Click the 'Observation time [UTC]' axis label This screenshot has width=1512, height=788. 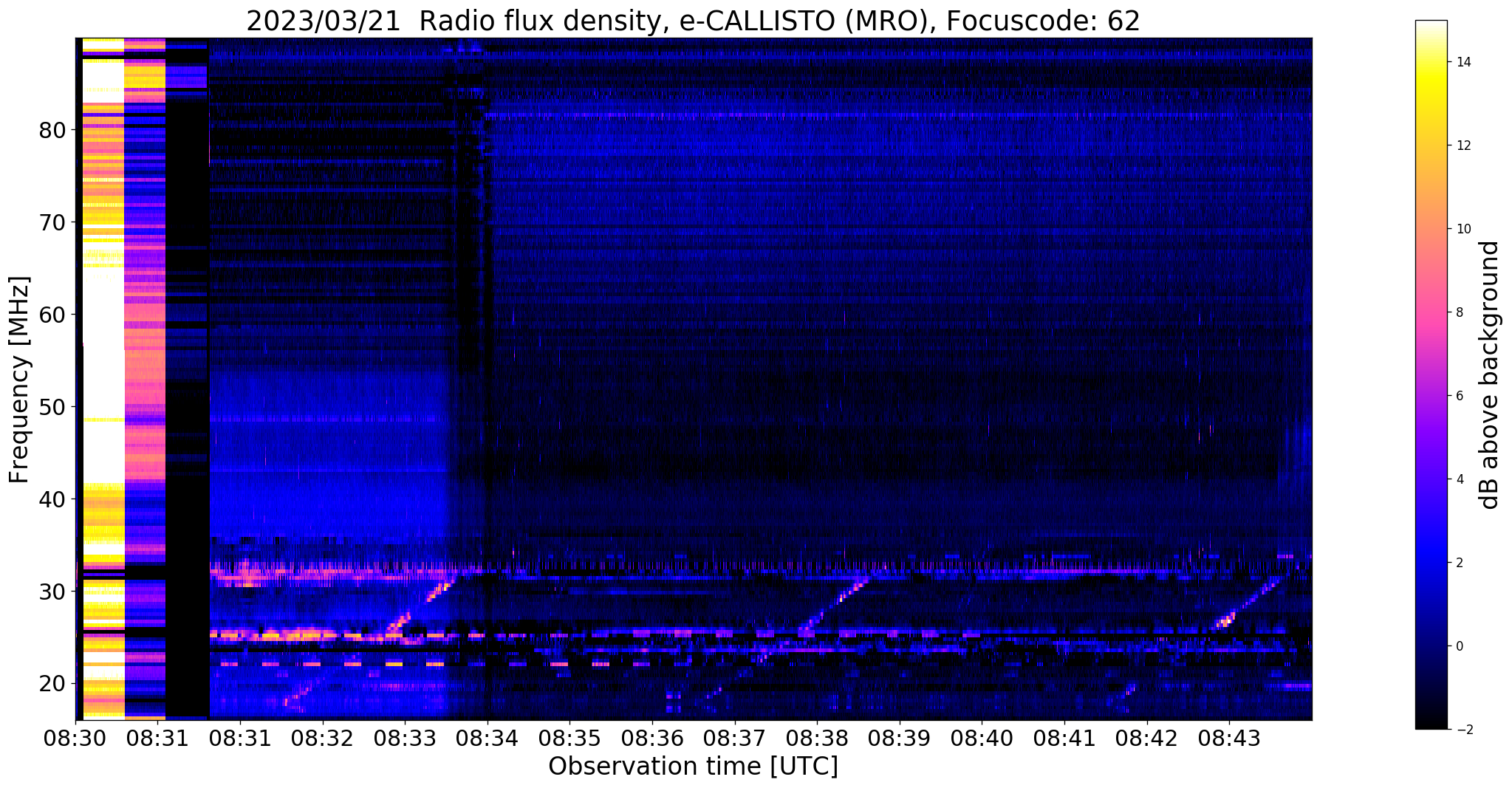693,766
